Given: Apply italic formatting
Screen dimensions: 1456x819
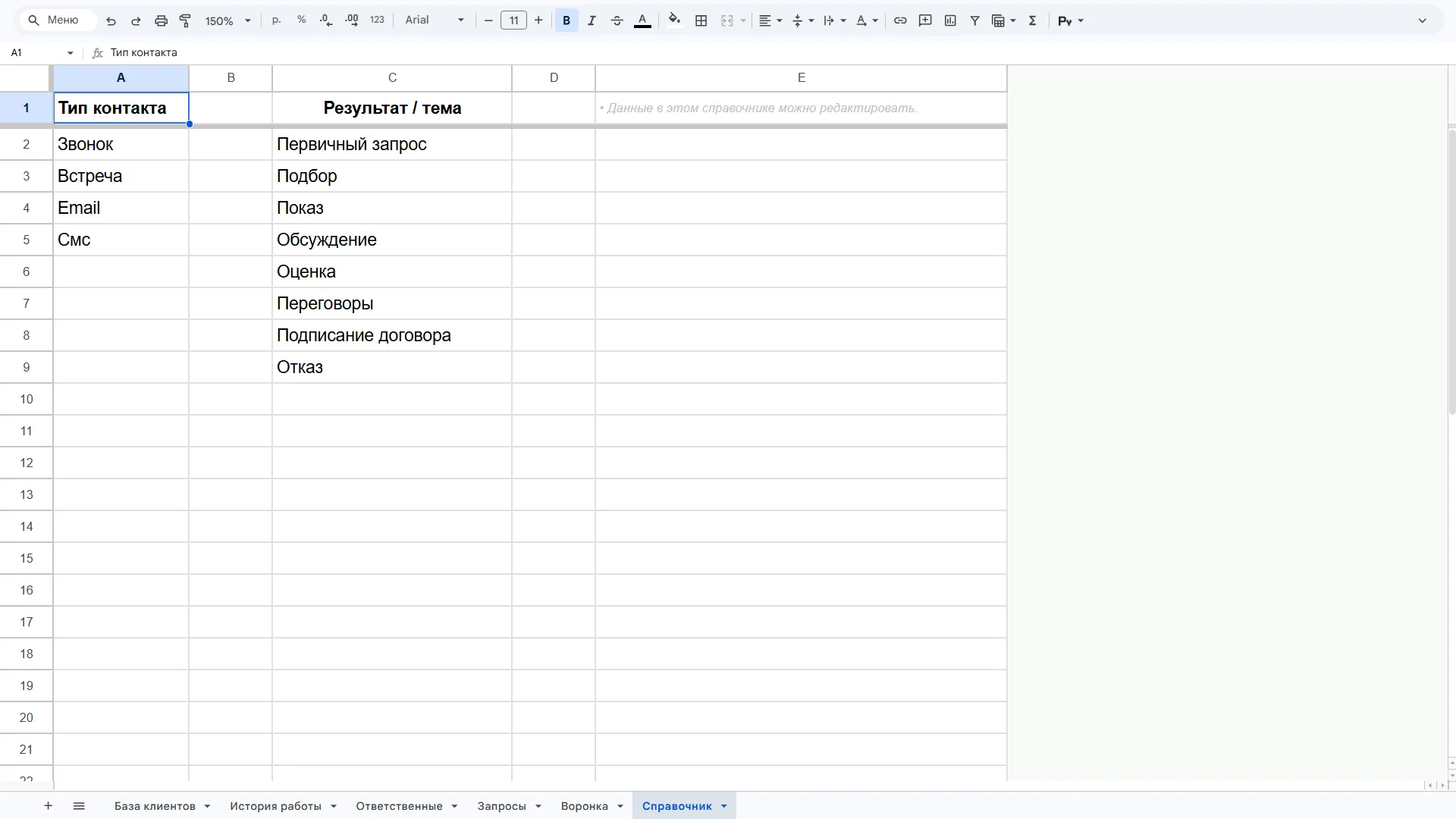Looking at the screenshot, I should (591, 20).
